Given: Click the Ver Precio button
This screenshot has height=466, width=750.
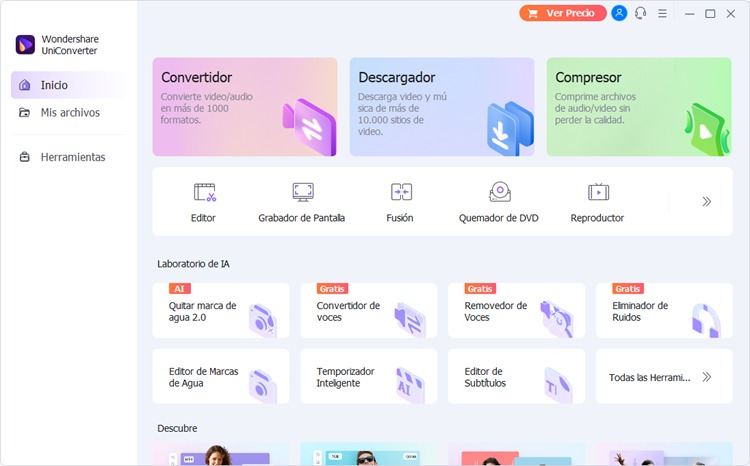Looking at the screenshot, I should [x=562, y=13].
